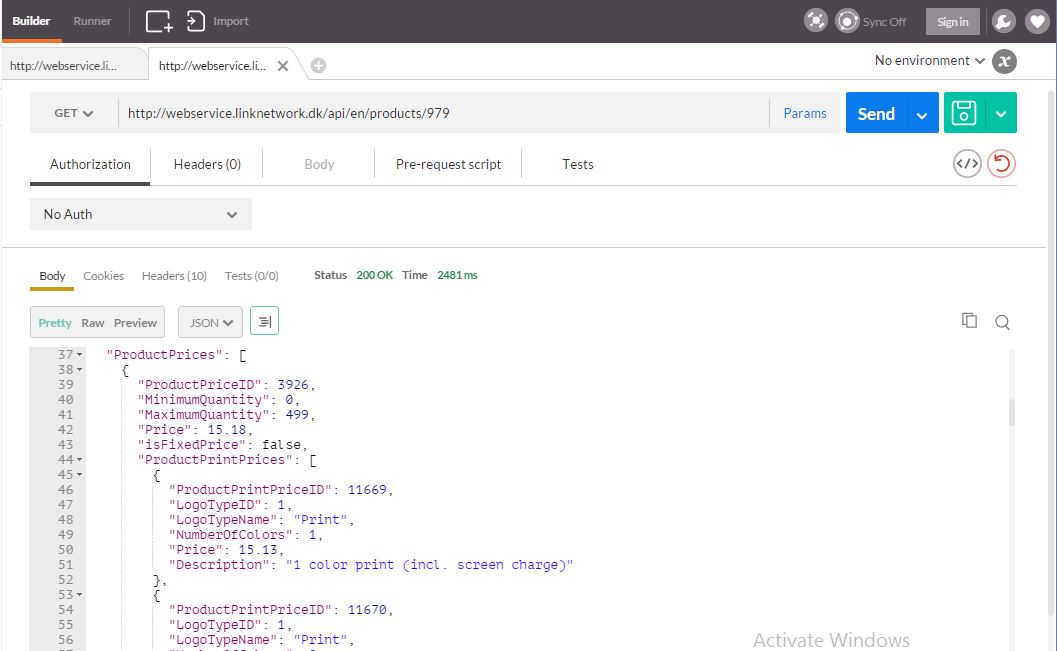Collapse fold arrow at line 53

click(x=80, y=594)
